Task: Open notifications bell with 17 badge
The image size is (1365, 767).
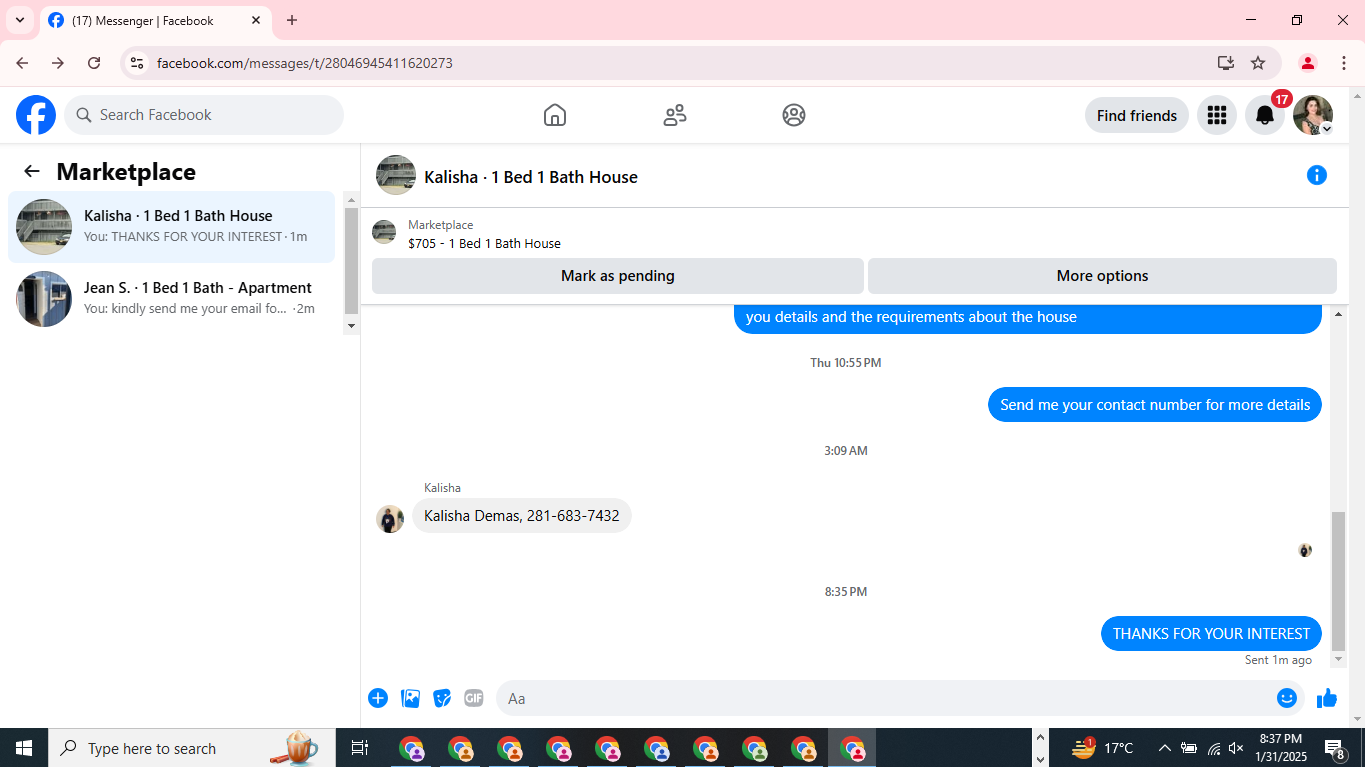Action: click(x=1265, y=115)
